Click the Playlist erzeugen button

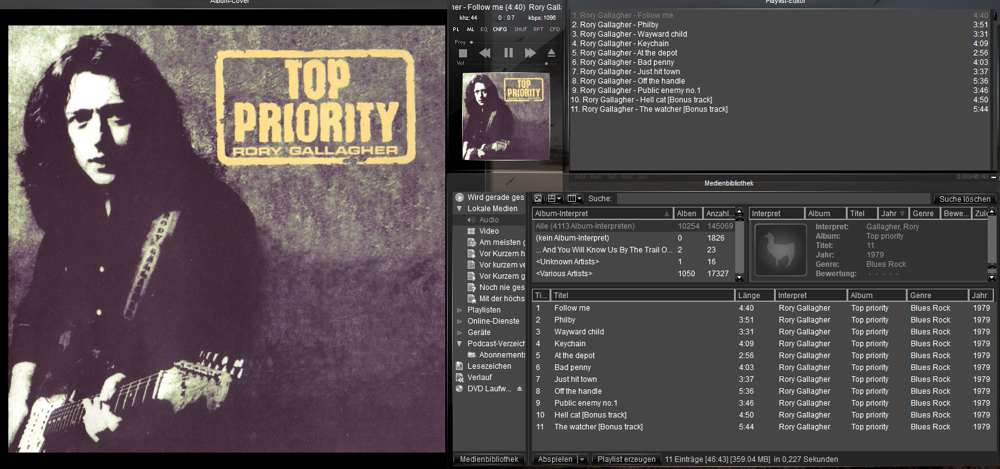point(626,459)
